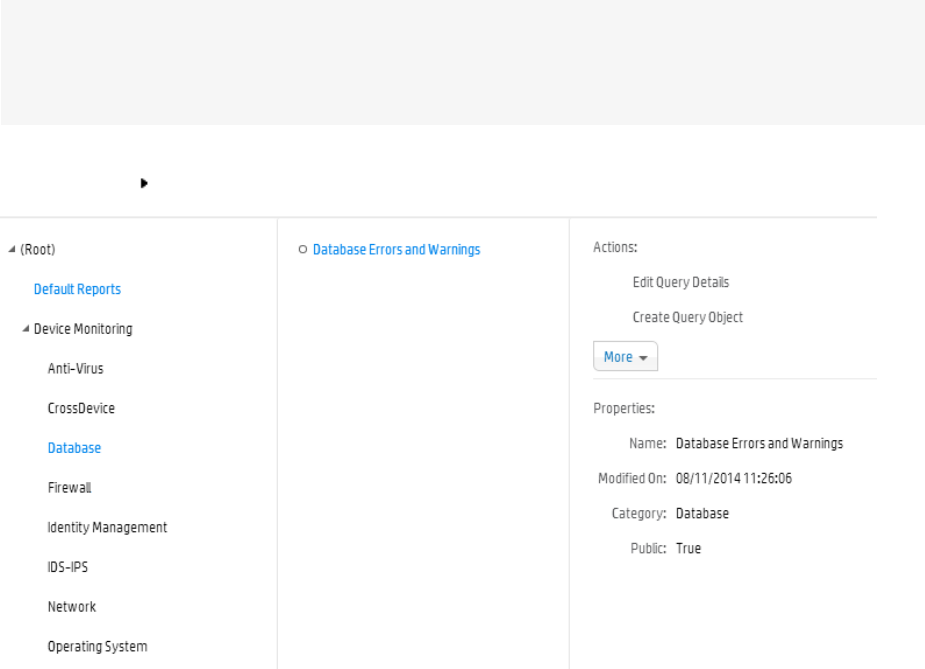925x669 pixels.
Task: Select the Anti-Virus category
Action: pyautogui.click(x=75, y=369)
